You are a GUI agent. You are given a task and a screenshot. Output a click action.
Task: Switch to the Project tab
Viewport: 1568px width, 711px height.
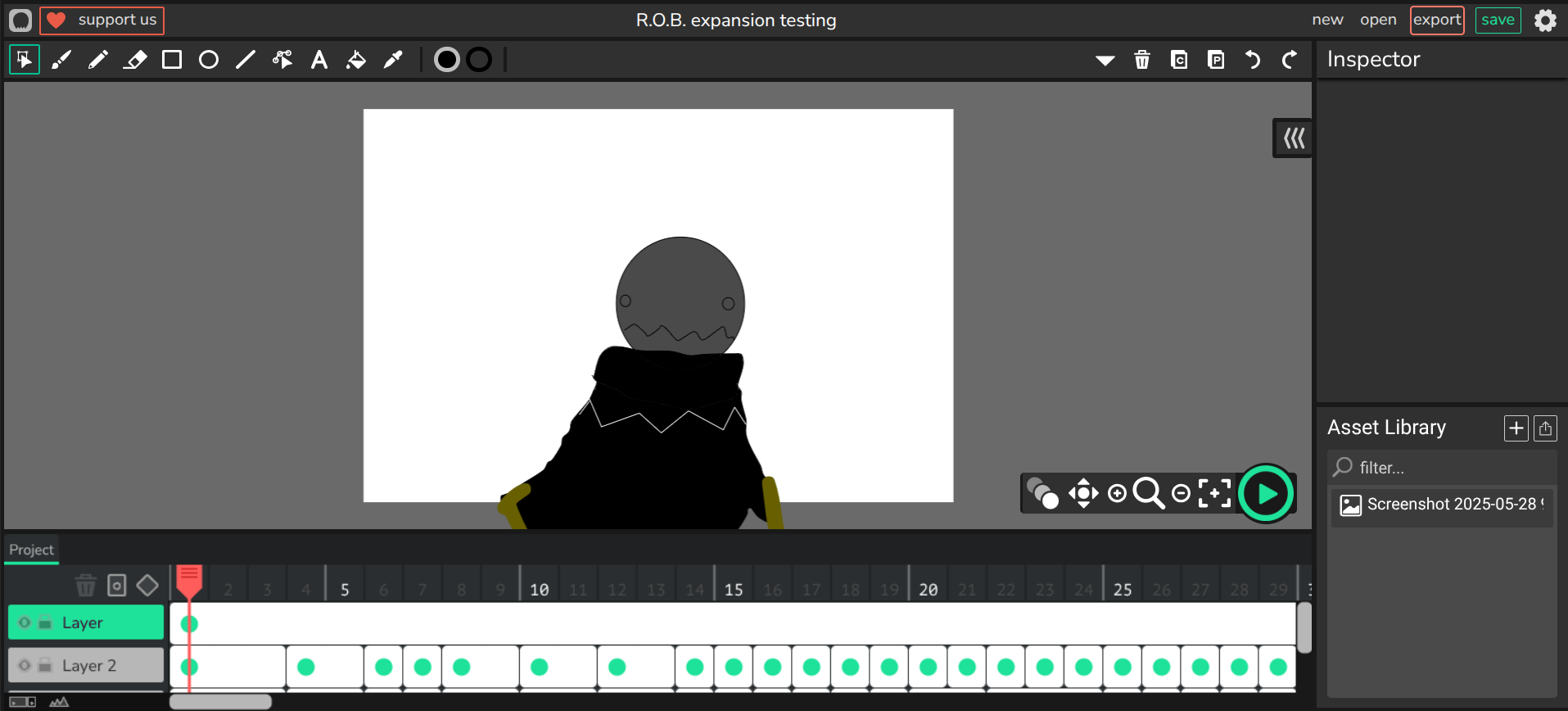click(x=31, y=550)
